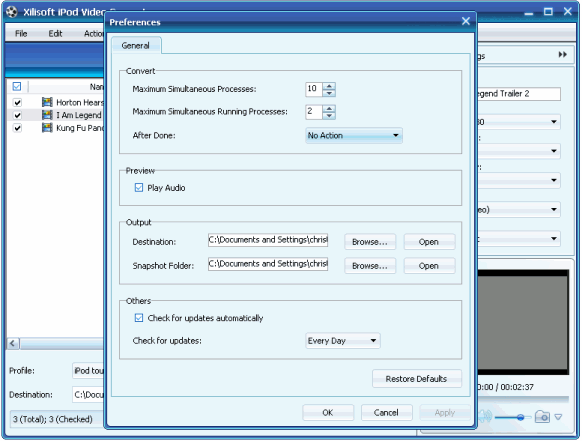The image size is (582, 441).
Task: Click the volume speaker icon in player
Action: [485, 417]
